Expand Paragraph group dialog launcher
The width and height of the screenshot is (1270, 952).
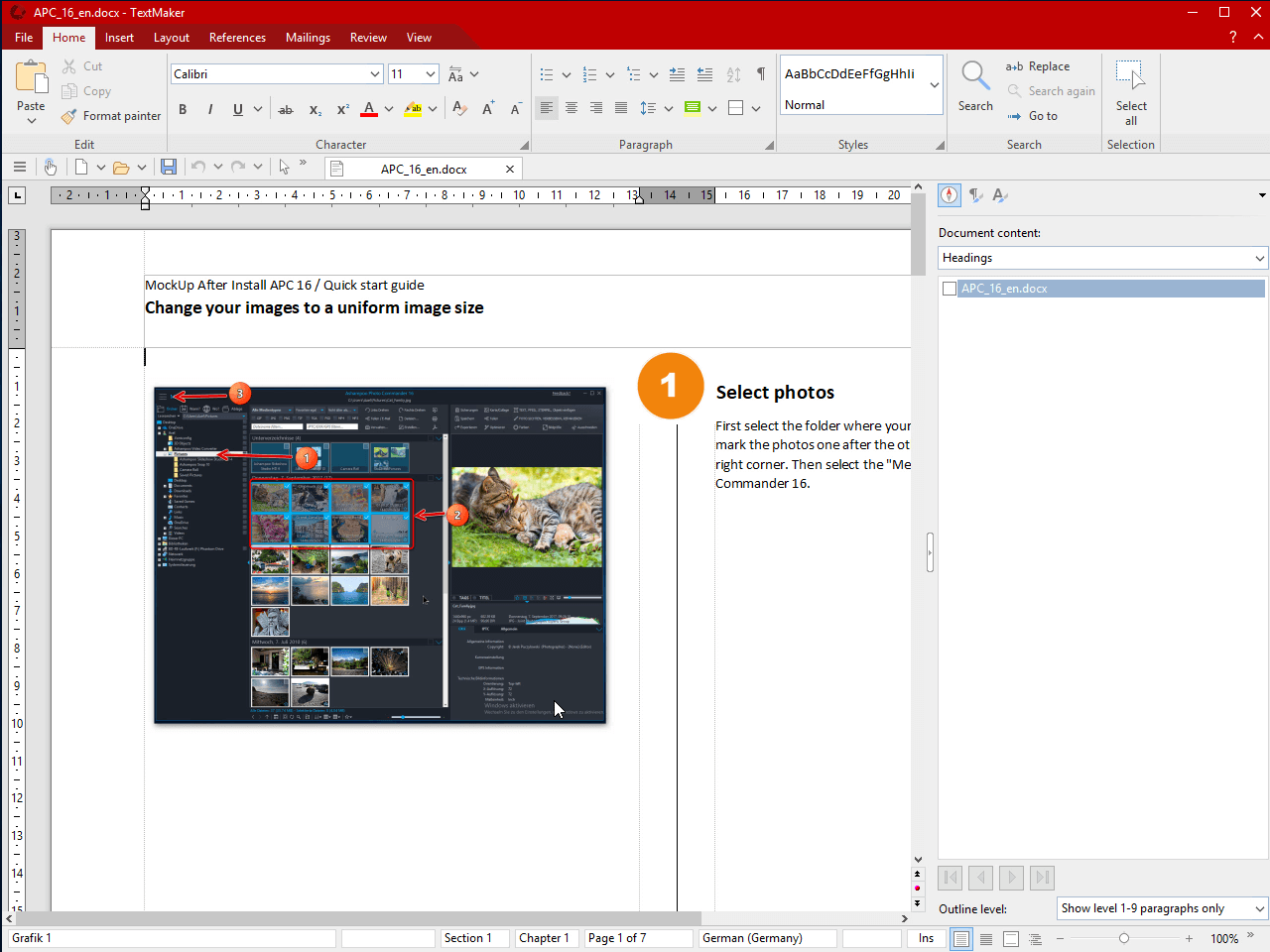(769, 145)
